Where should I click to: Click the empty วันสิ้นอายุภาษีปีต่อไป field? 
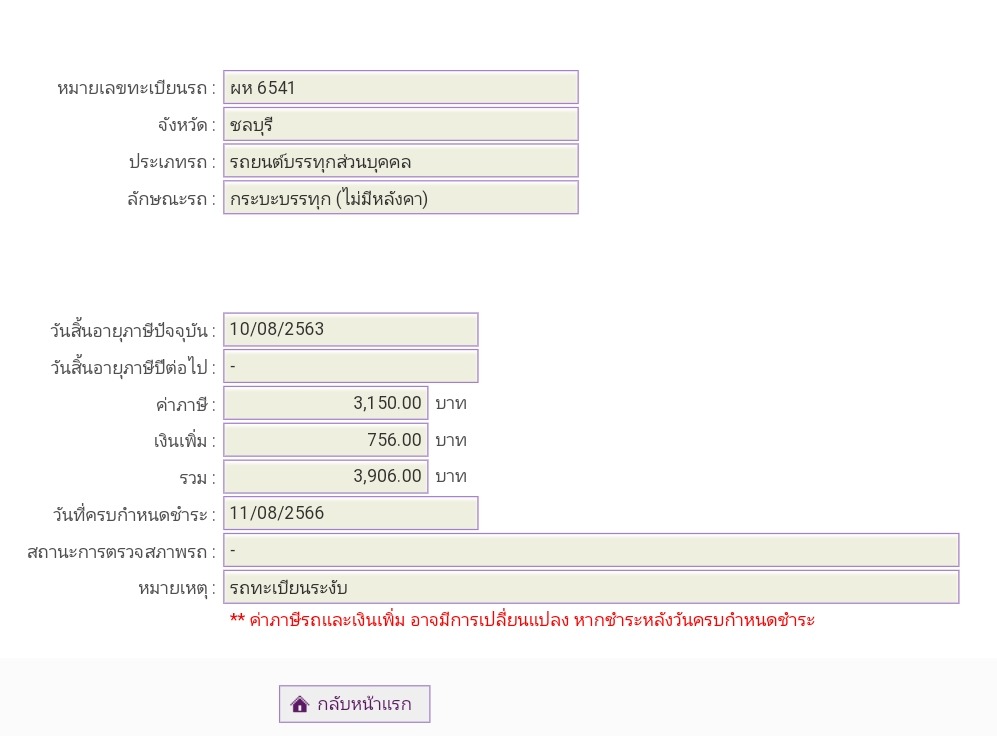(x=350, y=366)
